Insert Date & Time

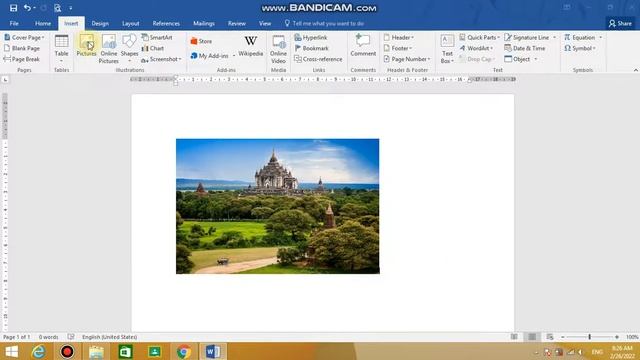click(525, 48)
